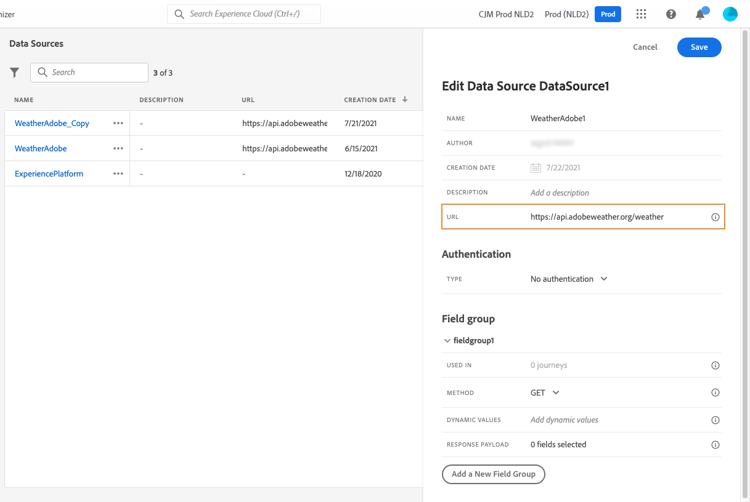This screenshot has width=750, height=502.
Task: Open the filter icon in Data Sources
Action: [x=15, y=72]
